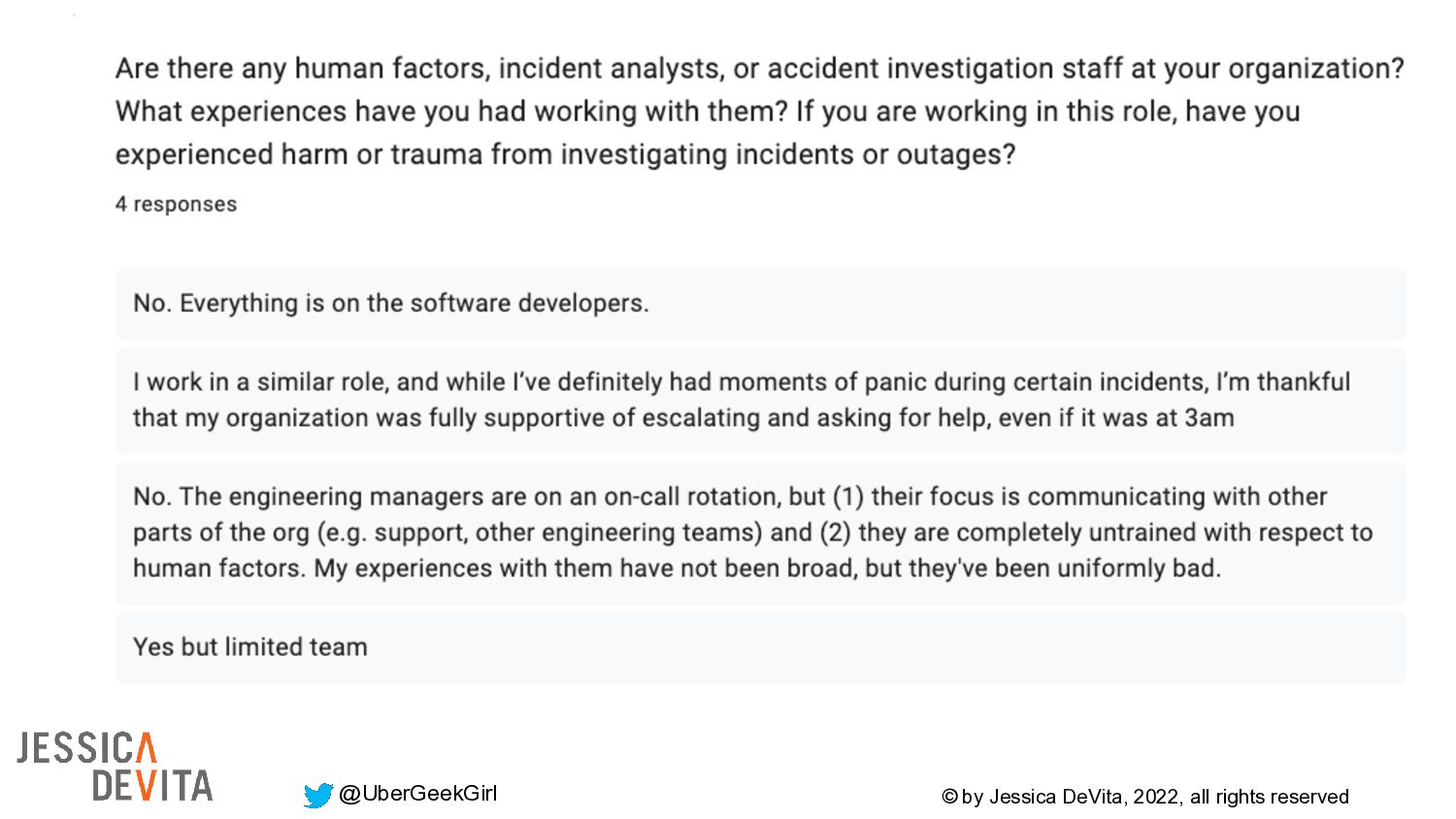Screen dimensions: 1456x819
Task: Click the Jessica DeVita logo
Action: point(115,767)
